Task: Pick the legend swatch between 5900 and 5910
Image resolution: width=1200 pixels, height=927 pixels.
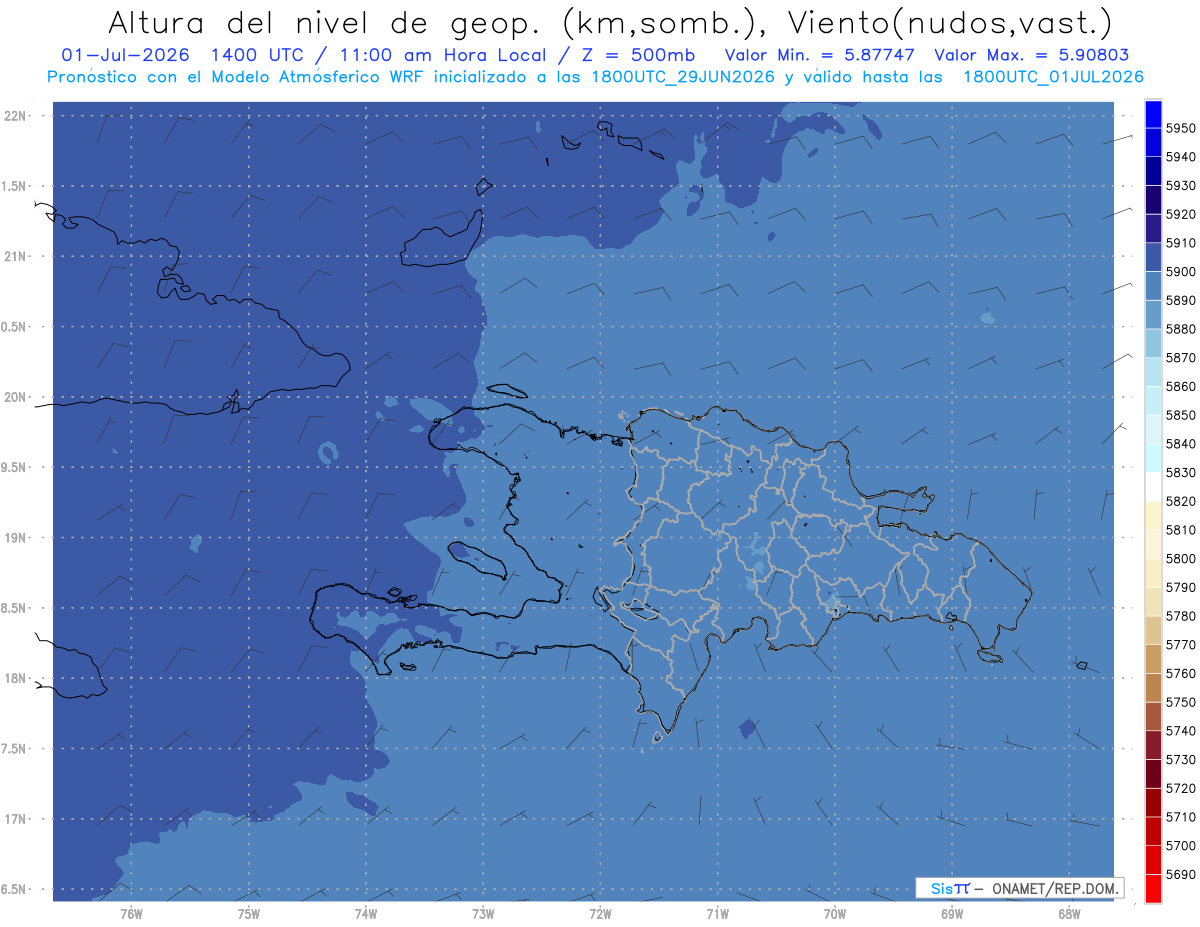Action: (1153, 257)
